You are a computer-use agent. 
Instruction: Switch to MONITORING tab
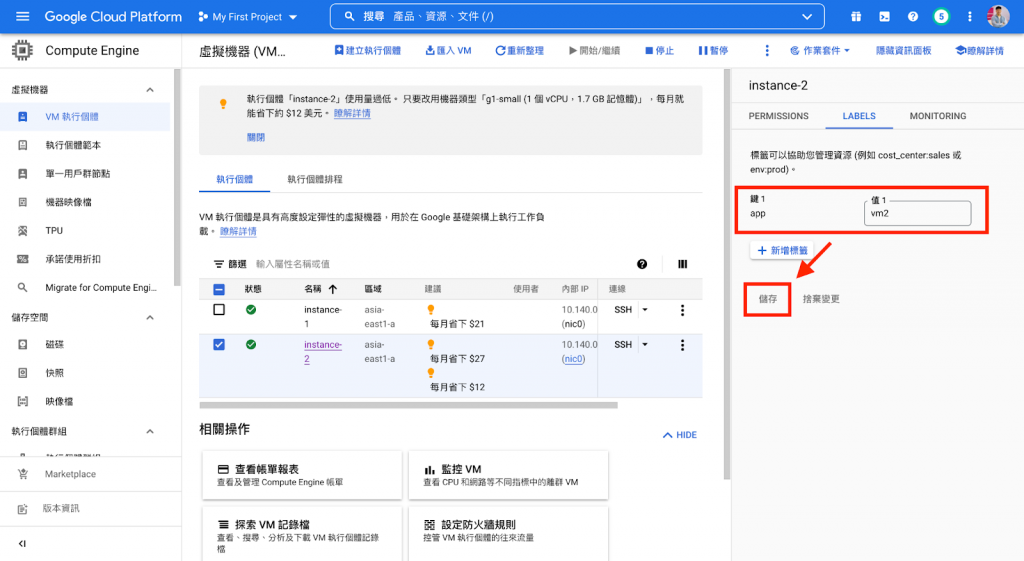pos(938,116)
